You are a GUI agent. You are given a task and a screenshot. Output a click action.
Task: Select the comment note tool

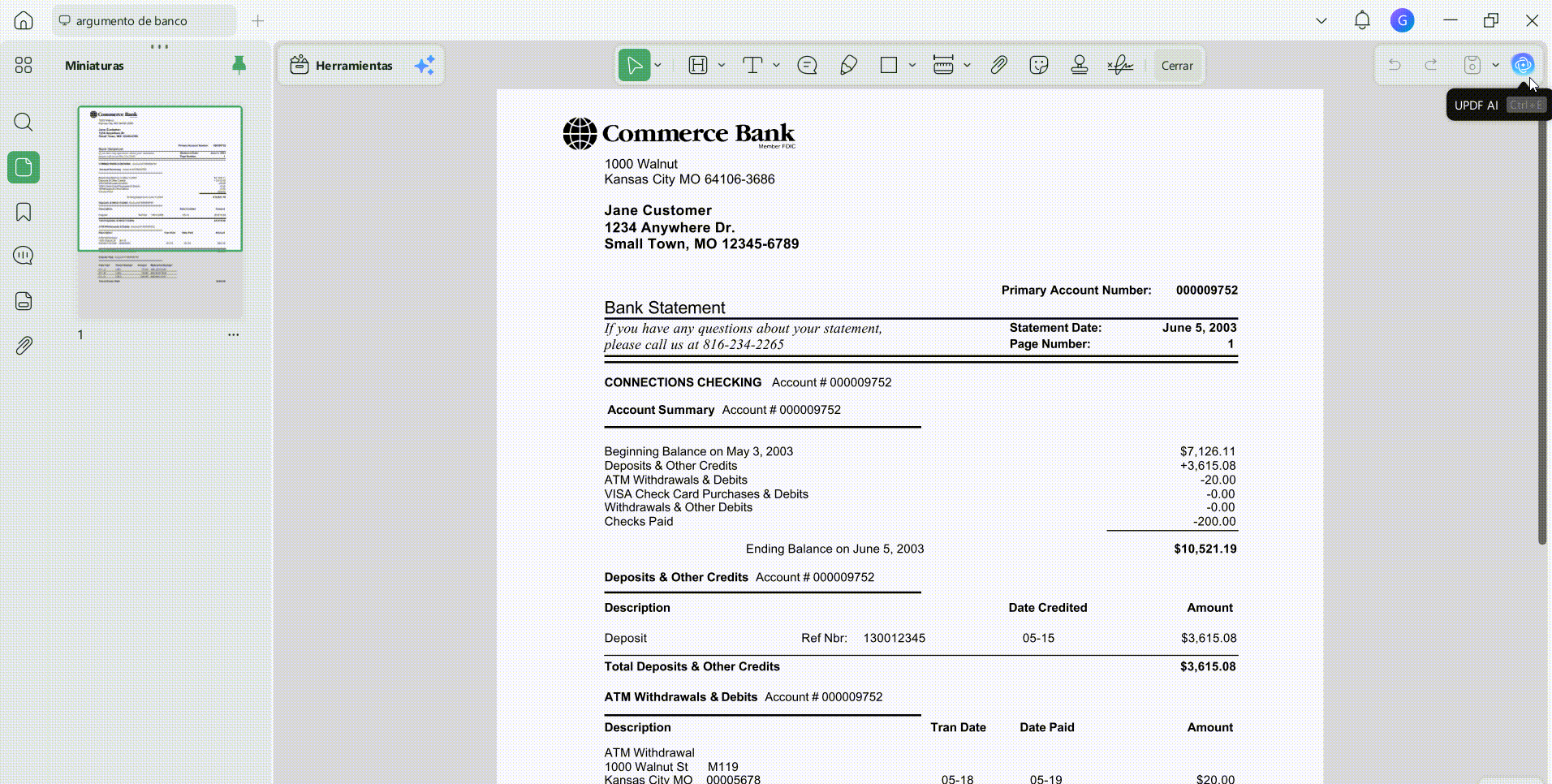click(x=807, y=65)
